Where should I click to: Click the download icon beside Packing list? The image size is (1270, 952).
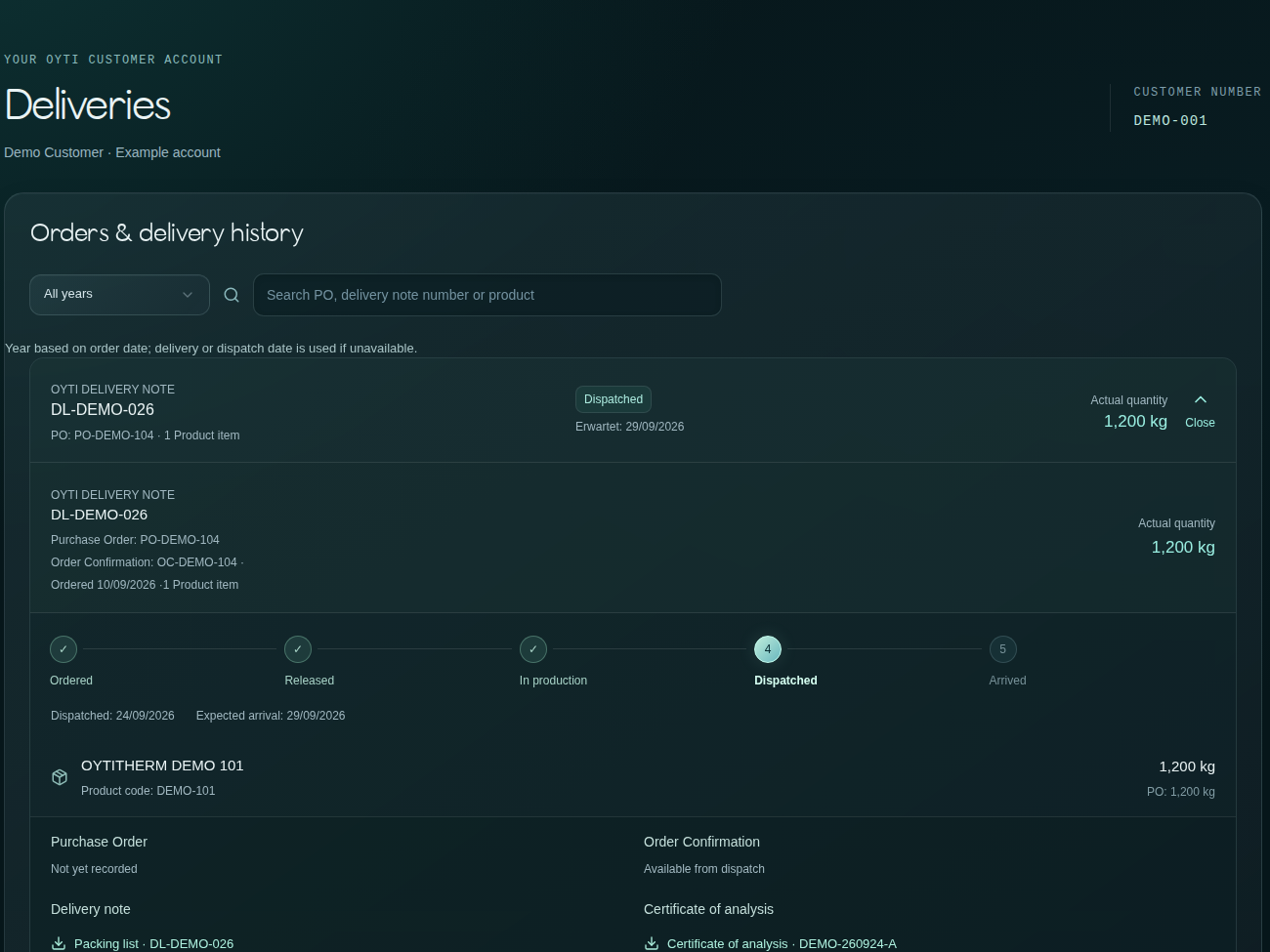point(59,943)
